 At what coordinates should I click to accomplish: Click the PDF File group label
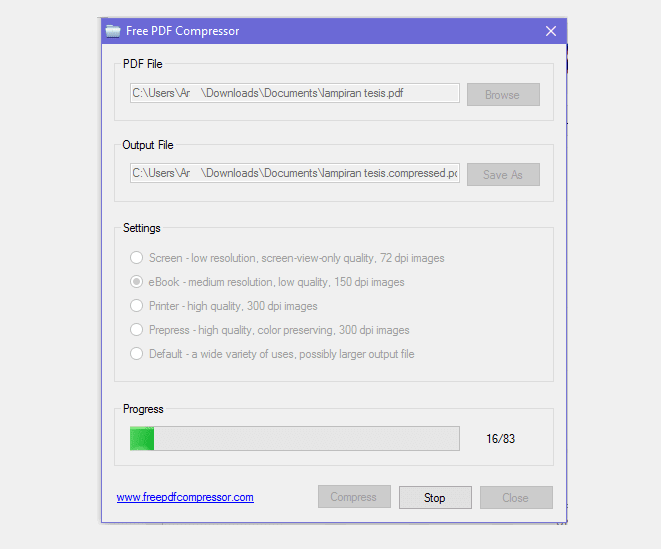[x=142, y=64]
